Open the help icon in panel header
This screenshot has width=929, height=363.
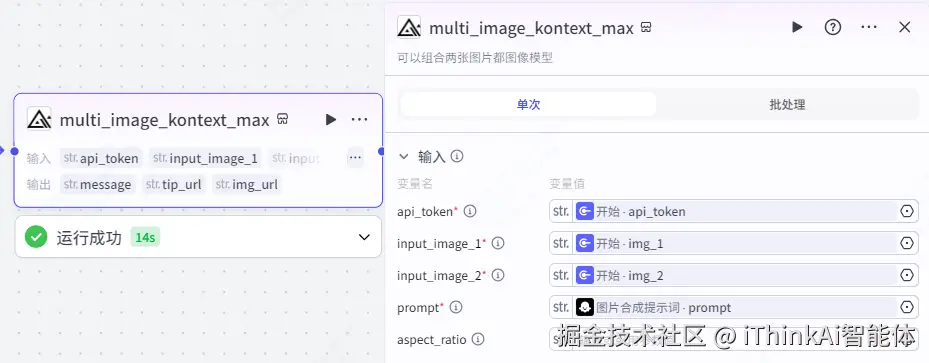click(833, 27)
